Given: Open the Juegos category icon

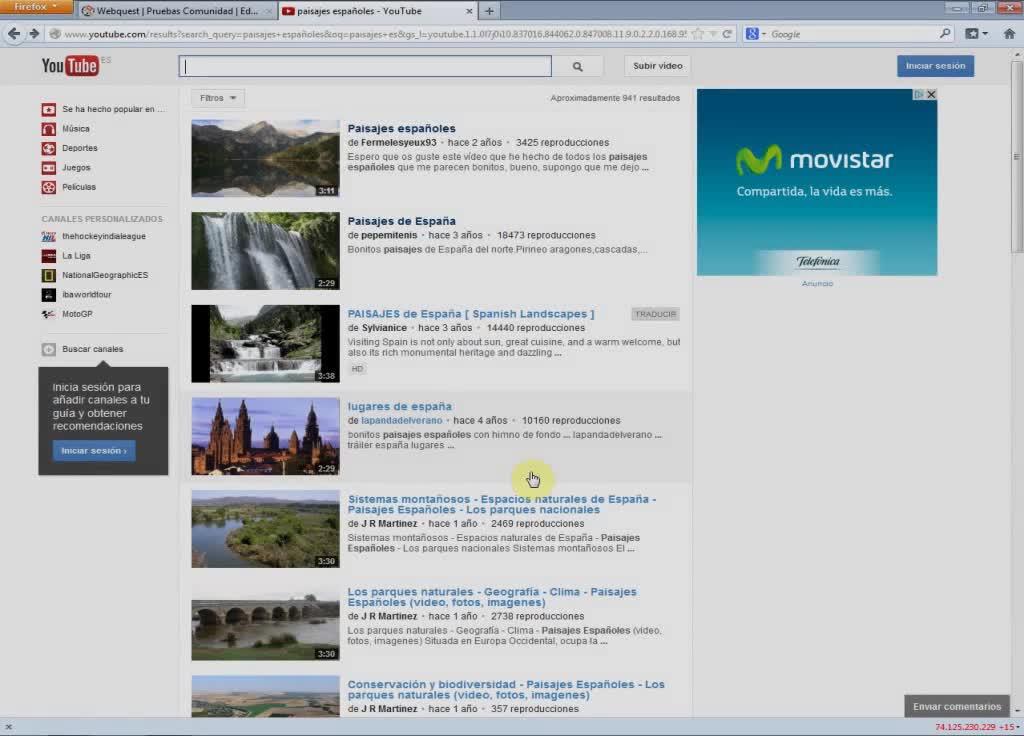Looking at the screenshot, I should 48,168.
